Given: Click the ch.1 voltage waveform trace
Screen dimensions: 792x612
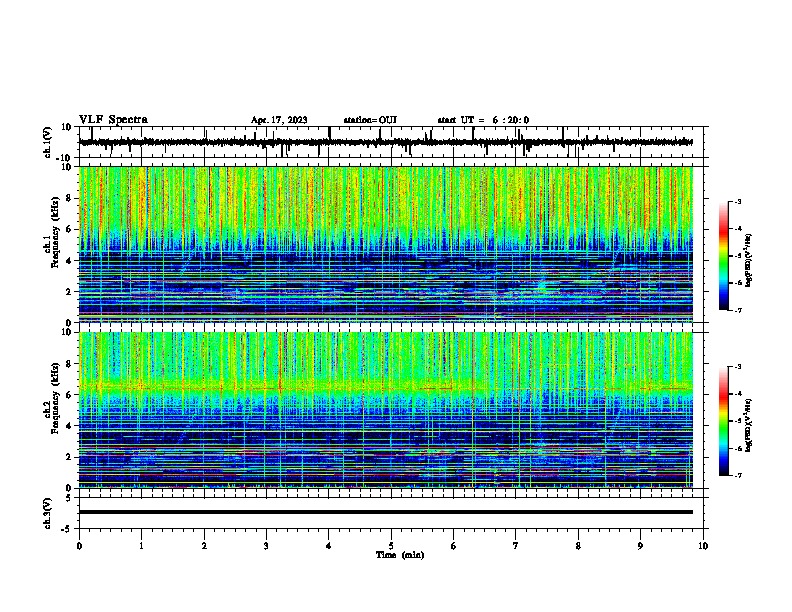Looking at the screenshot, I should (386, 142).
